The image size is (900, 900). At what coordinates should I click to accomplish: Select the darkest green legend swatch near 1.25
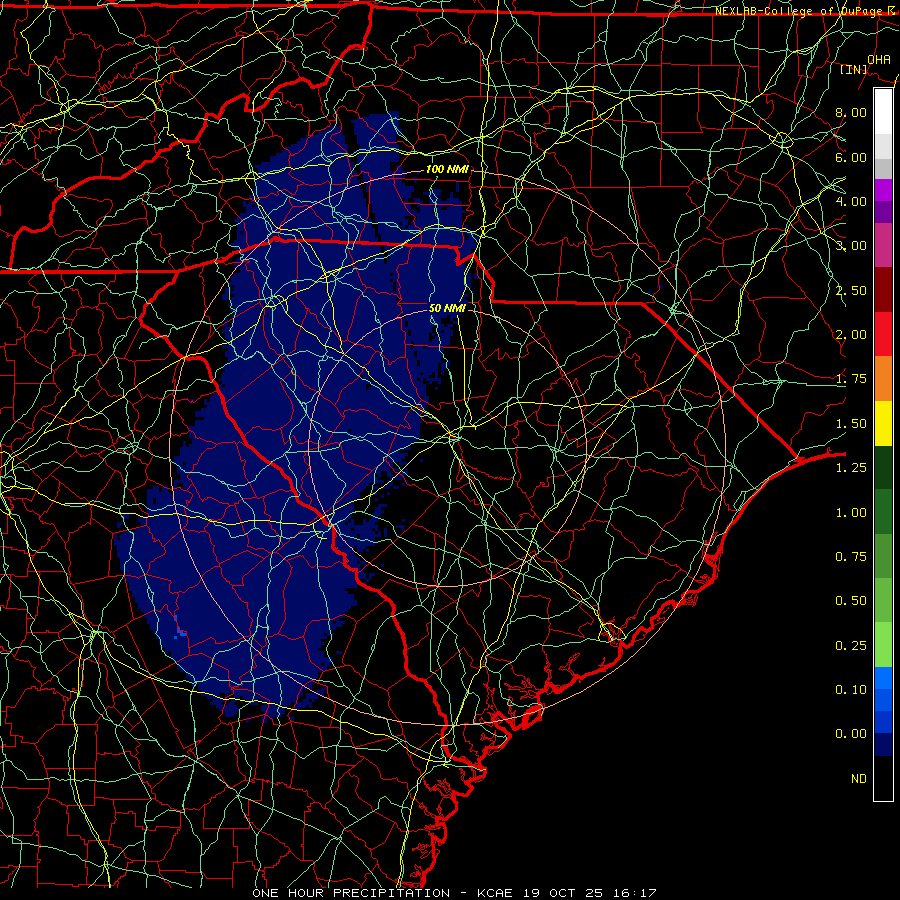(x=883, y=467)
